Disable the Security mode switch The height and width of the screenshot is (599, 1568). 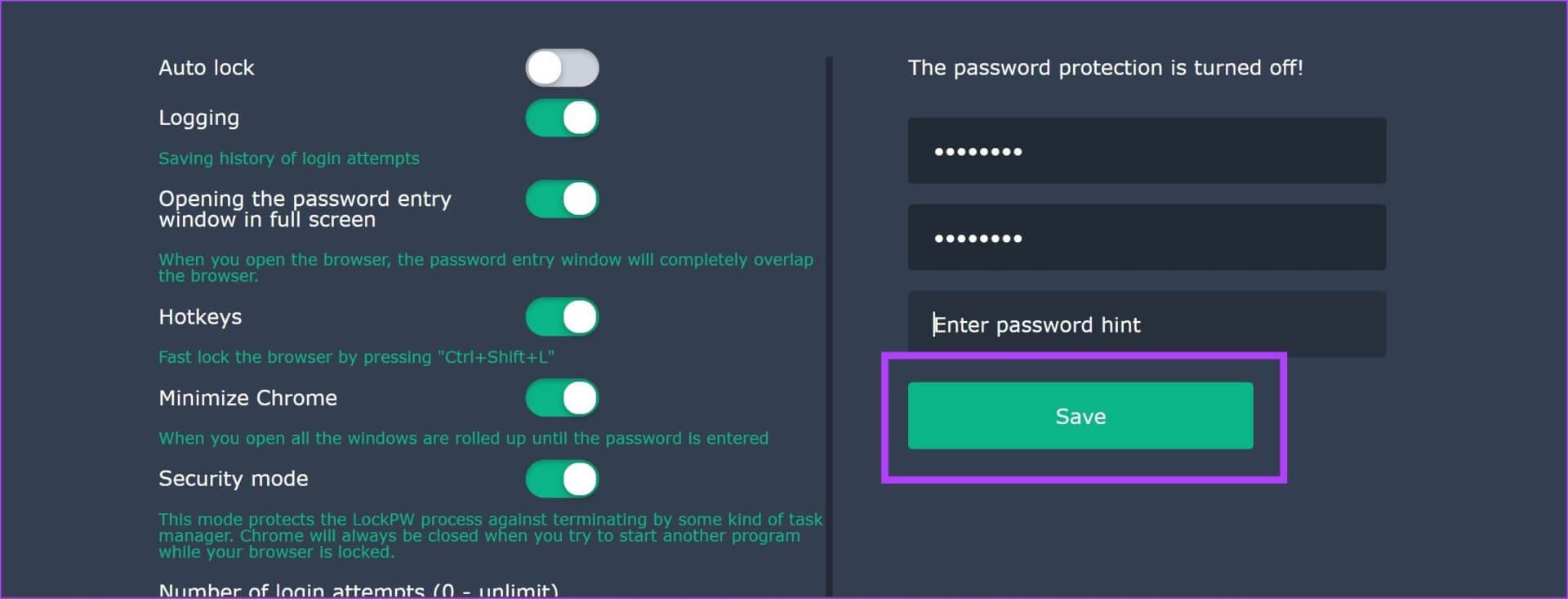[x=562, y=479]
